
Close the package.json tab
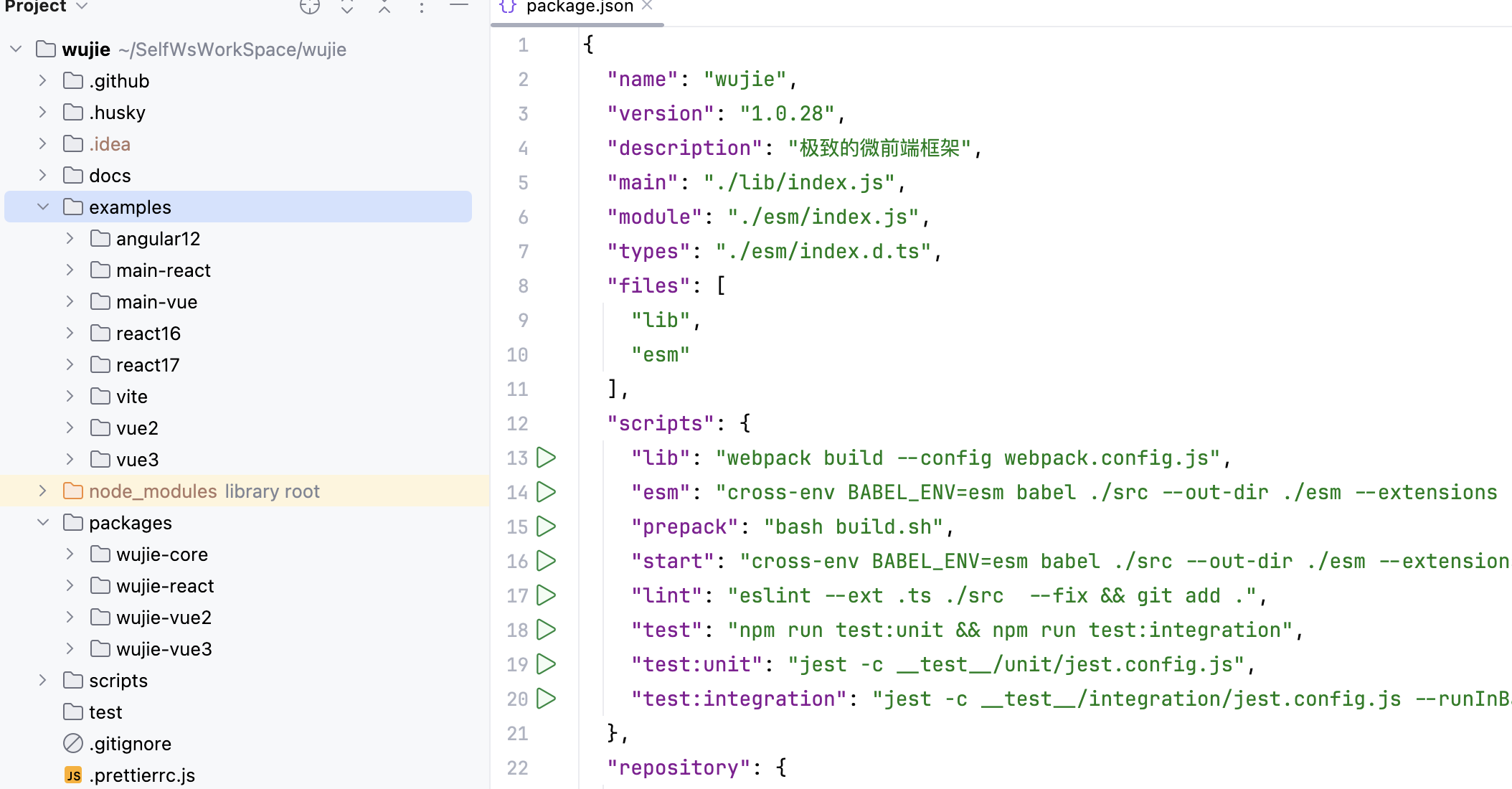[647, 6]
